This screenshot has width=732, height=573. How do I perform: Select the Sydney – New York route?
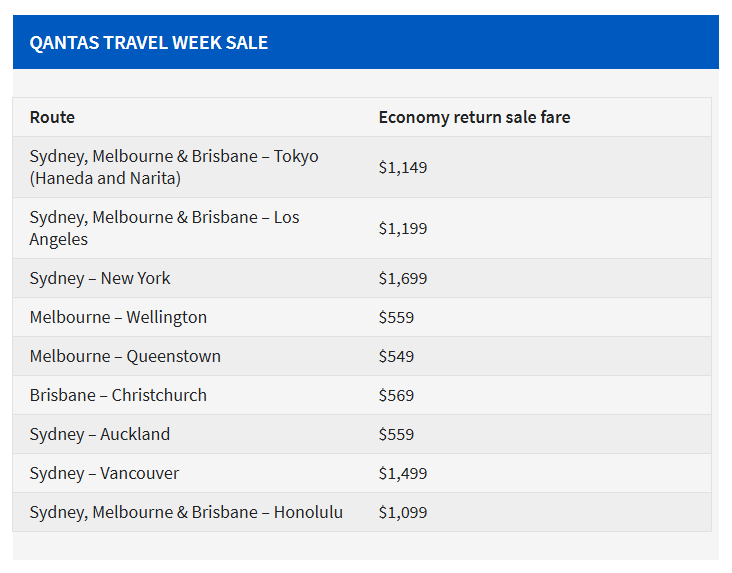click(100, 278)
